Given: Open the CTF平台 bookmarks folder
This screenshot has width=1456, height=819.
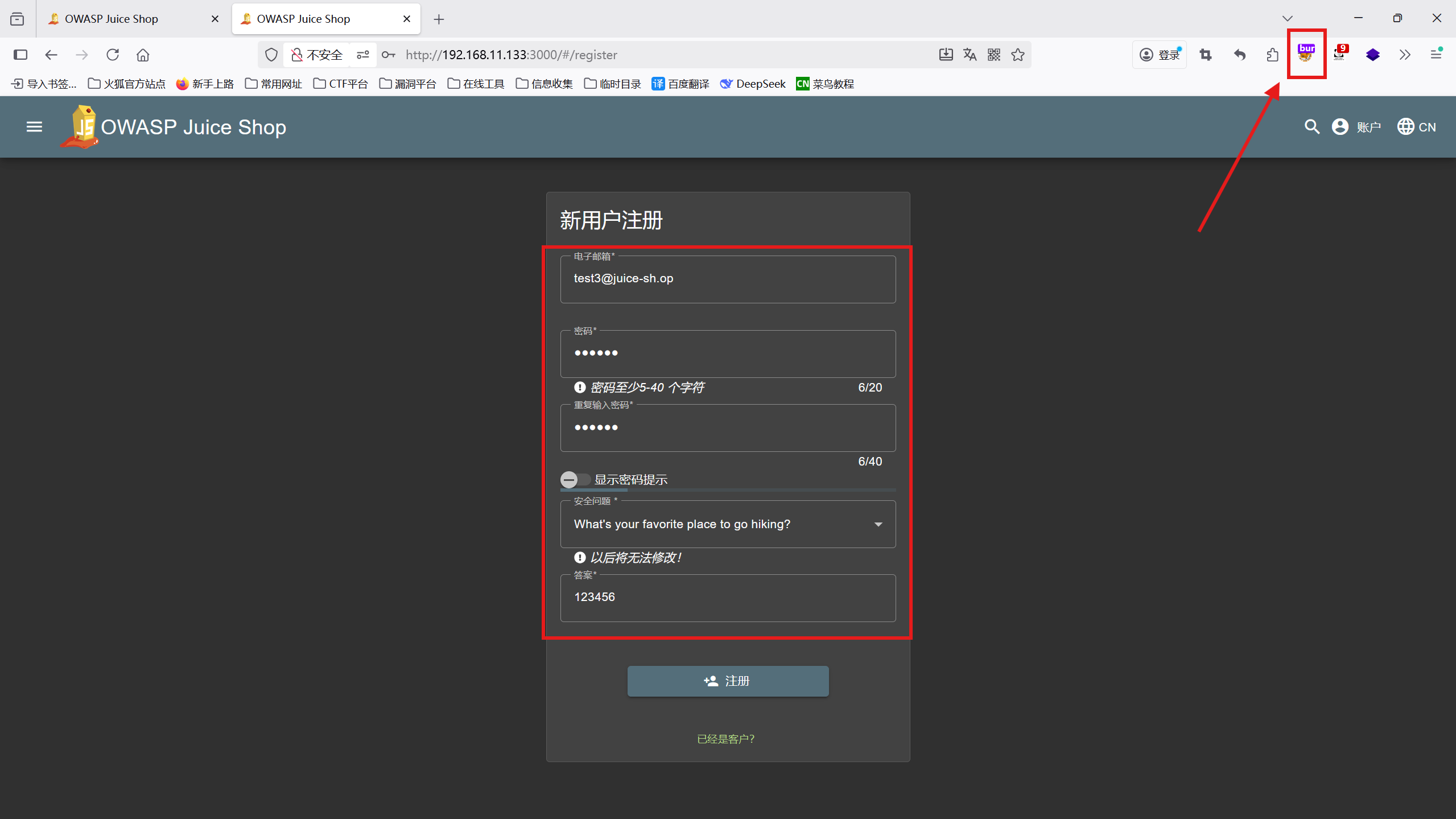Looking at the screenshot, I should click(x=340, y=84).
